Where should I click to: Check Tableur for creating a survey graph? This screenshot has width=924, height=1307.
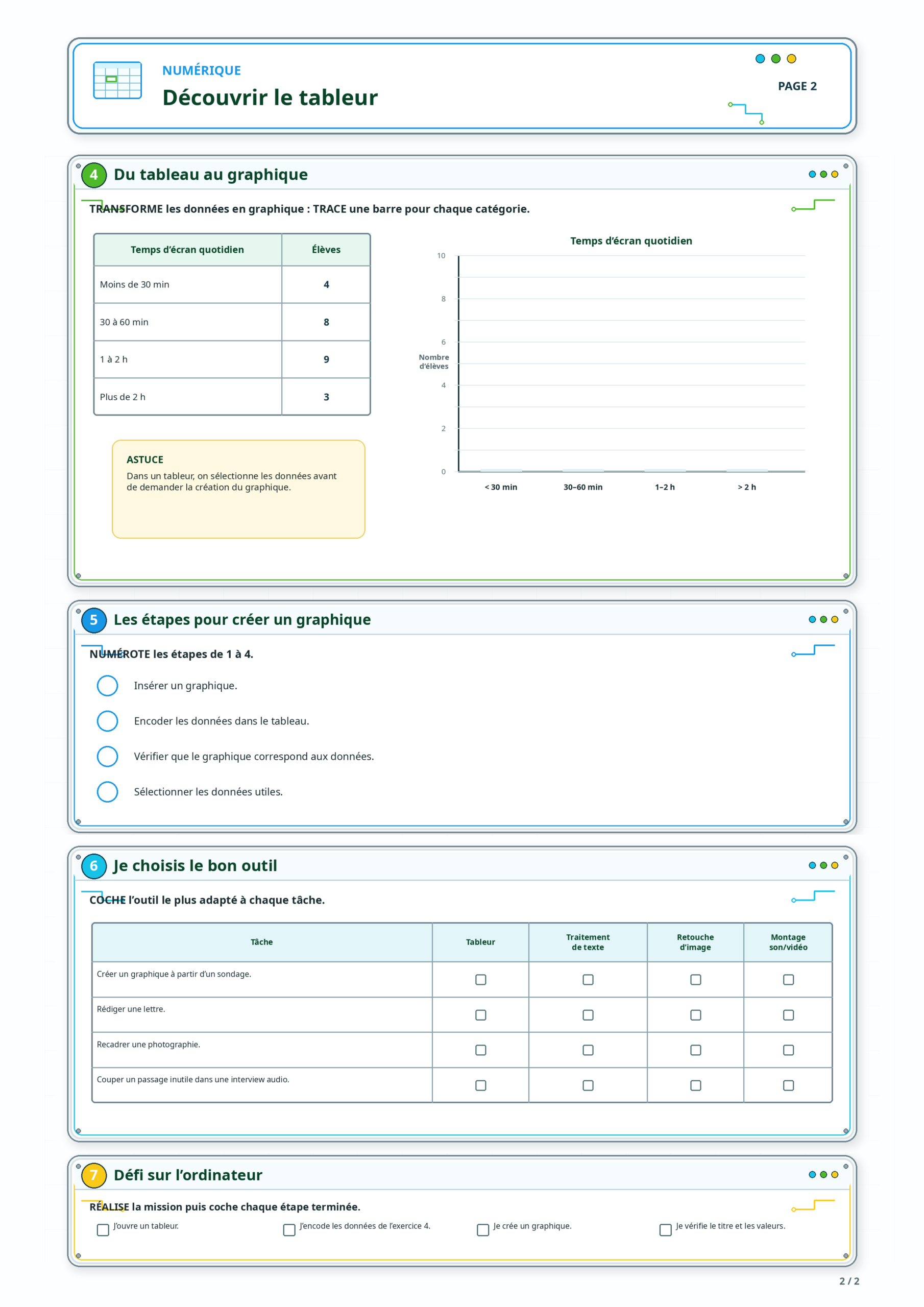tap(480, 980)
